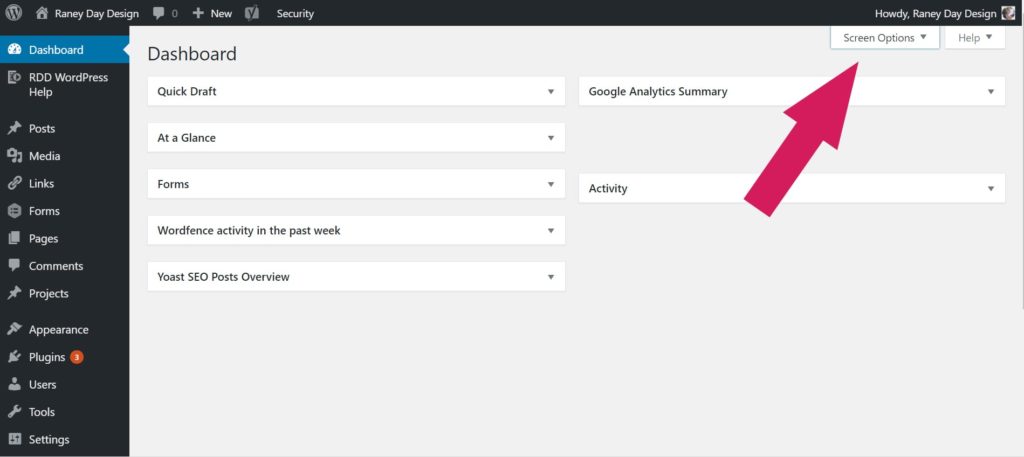
Task: Click the Raney Day Design site link
Action: [x=97, y=13]
